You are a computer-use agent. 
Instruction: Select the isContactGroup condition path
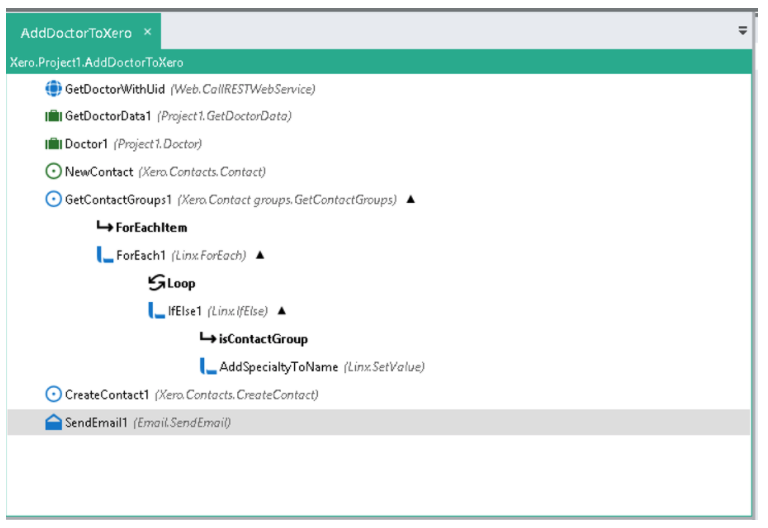pos(379,338)
